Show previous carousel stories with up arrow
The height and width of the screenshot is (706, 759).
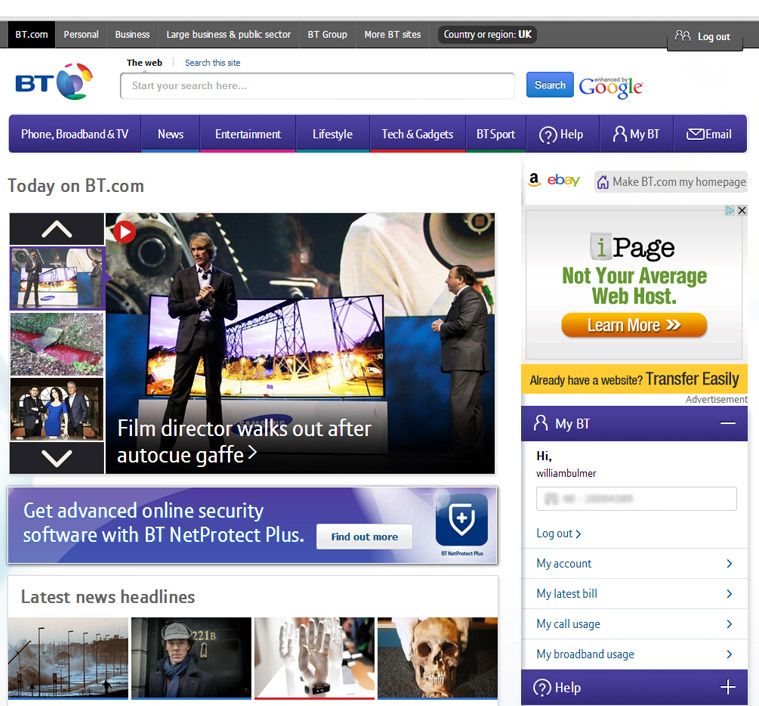[57, 229]
